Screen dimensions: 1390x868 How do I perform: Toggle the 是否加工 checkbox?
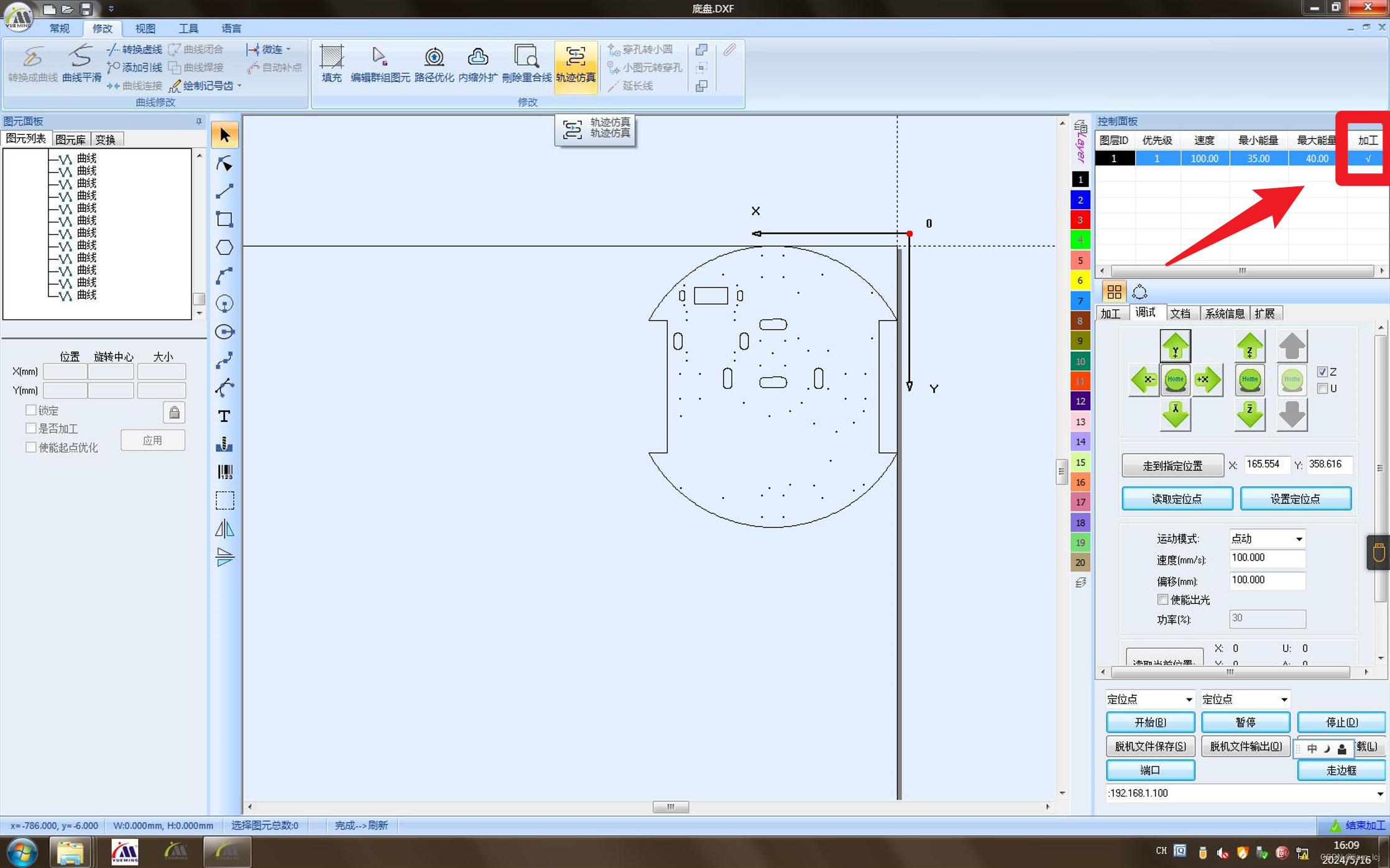[x=30, y=428]
